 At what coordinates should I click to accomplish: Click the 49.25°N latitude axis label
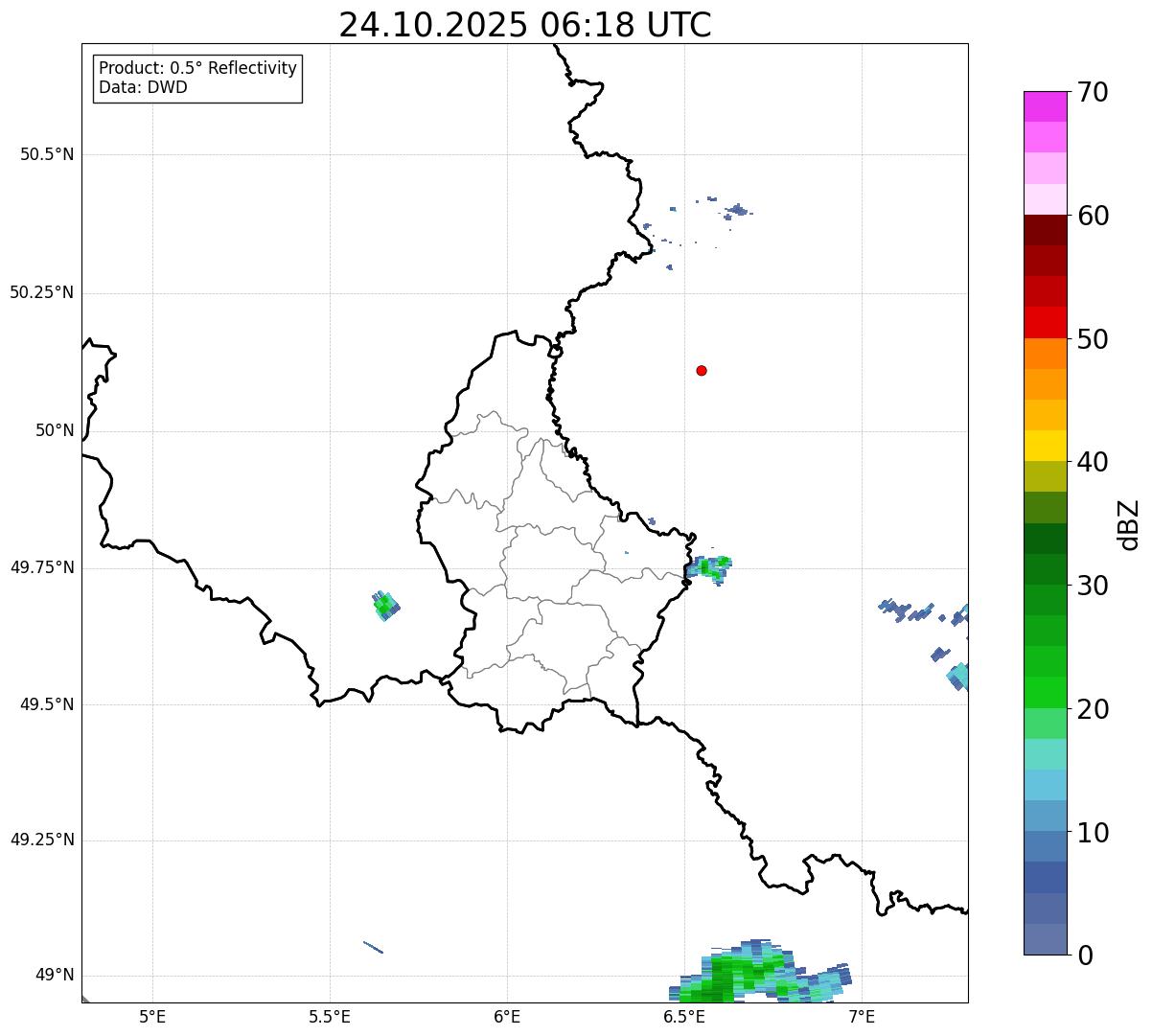[x=42, y=840]
